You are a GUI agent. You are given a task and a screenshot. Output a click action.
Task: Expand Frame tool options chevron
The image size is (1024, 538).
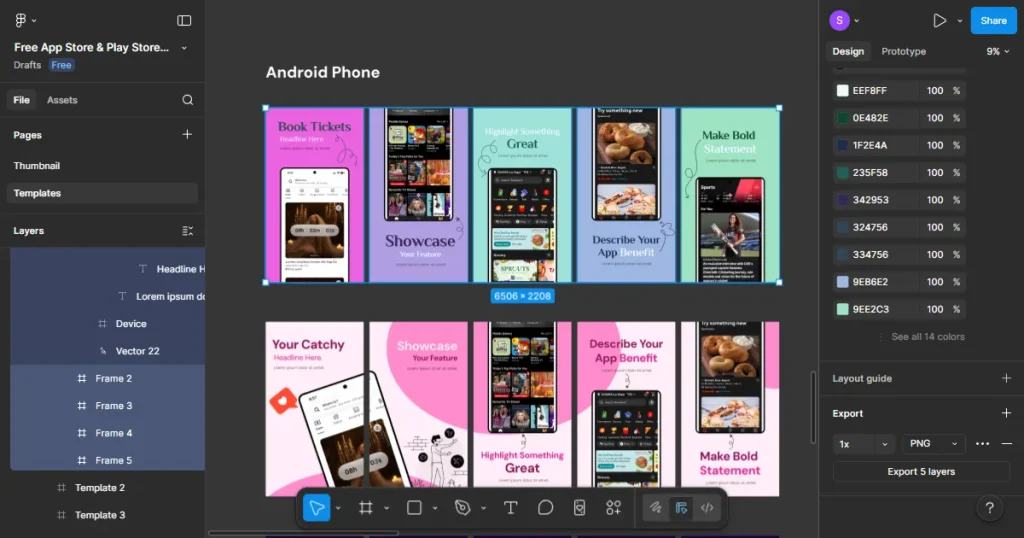click(386, 508)
